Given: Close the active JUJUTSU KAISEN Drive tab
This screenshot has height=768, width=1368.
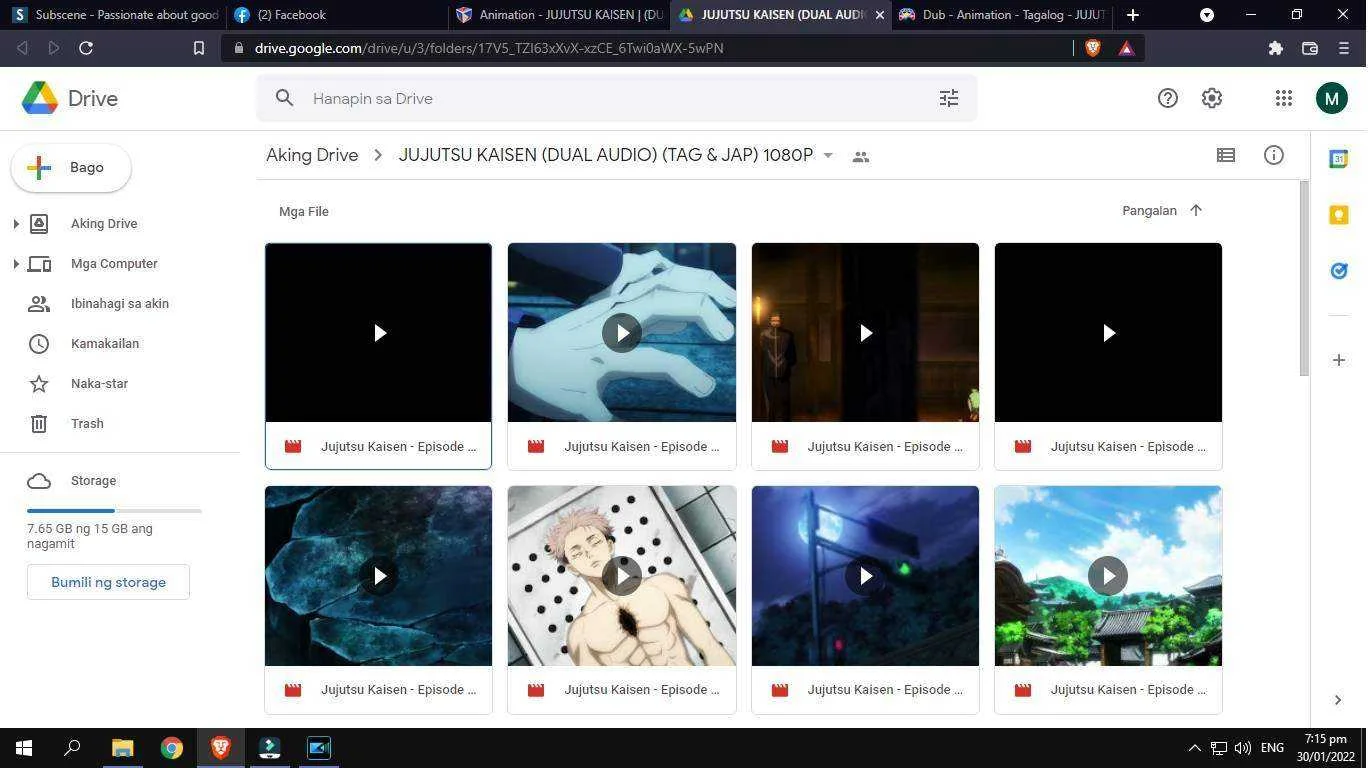Looking at the screenshot, I should [x=880, y=15].
